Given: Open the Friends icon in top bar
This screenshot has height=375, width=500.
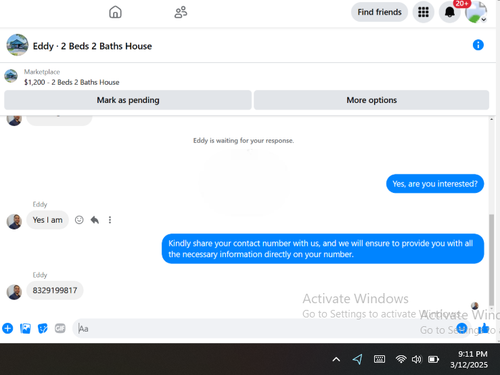Looking at the screenshot, I should click(x=181, y=12).
